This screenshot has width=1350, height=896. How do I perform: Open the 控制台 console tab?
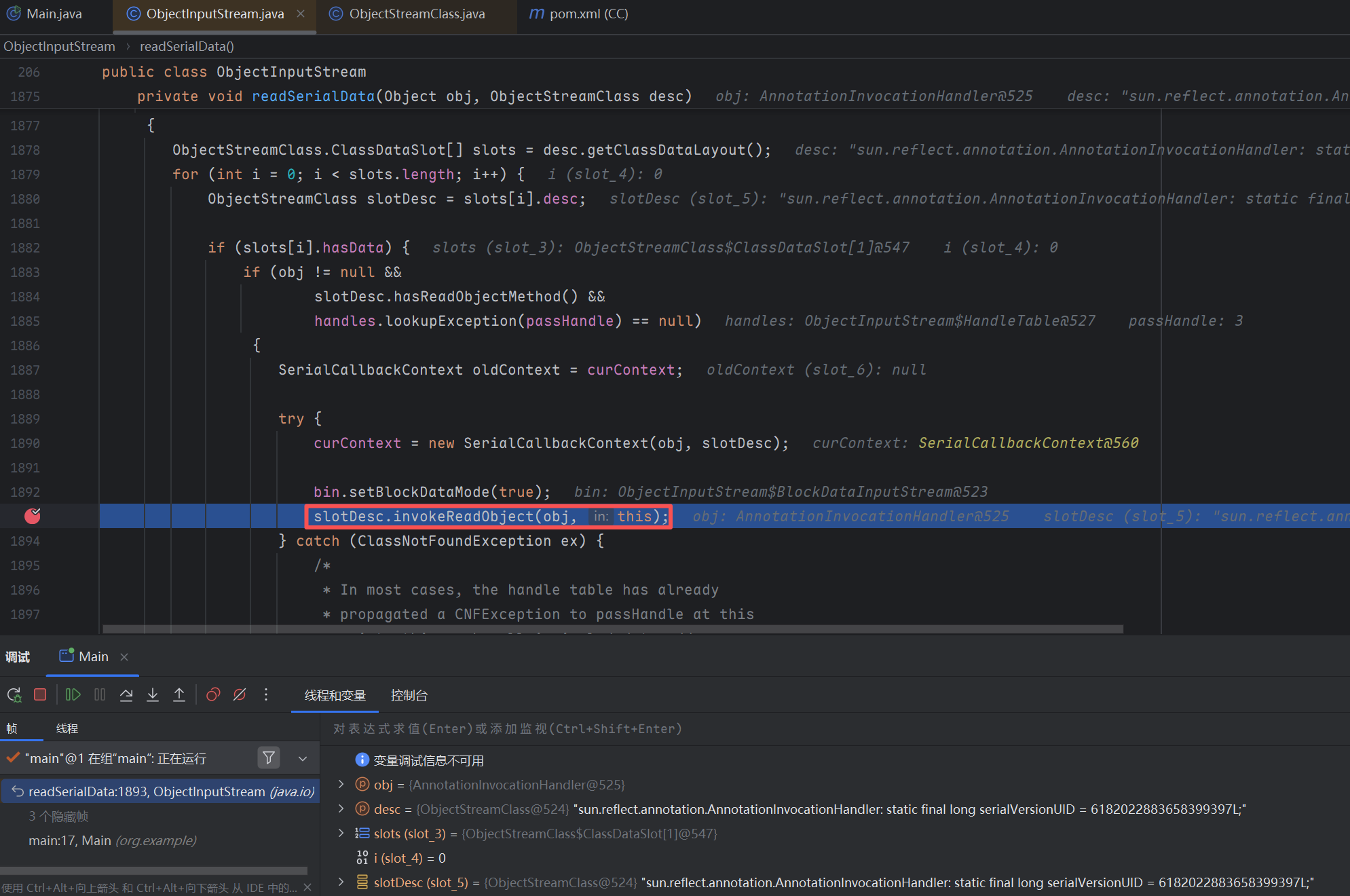pos(409,695)
